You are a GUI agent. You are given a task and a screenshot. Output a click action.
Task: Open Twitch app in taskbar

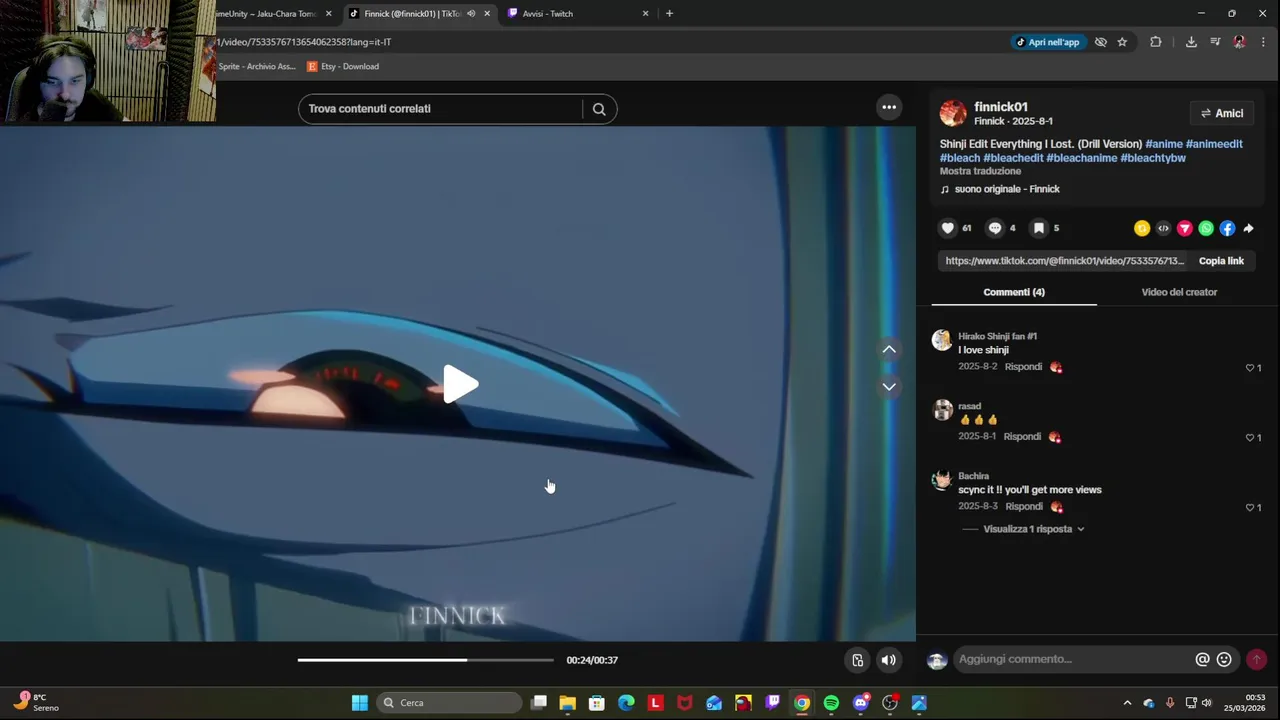coord(773,703)
